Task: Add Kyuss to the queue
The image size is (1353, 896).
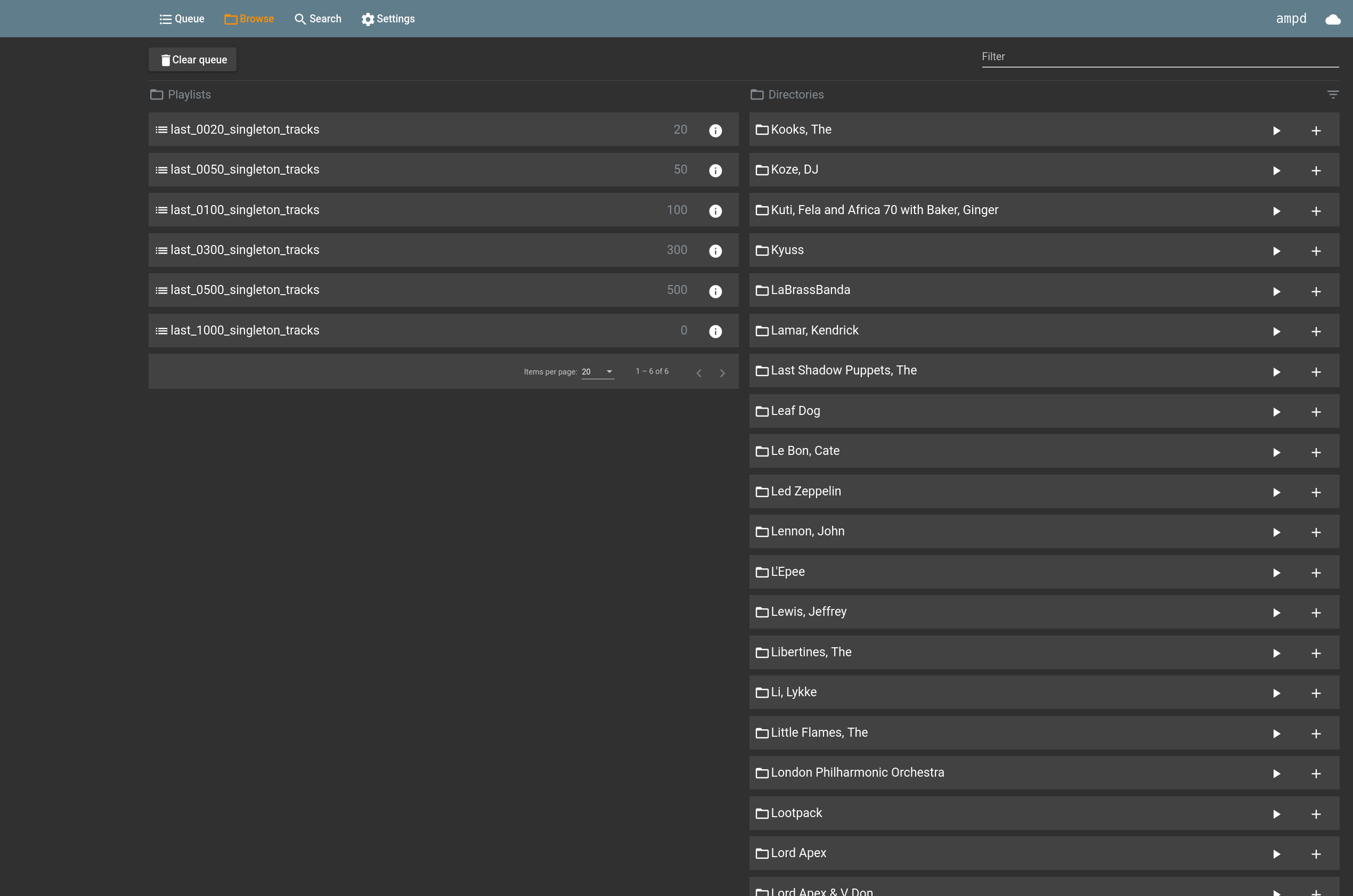Action: tap(1316, 251)
